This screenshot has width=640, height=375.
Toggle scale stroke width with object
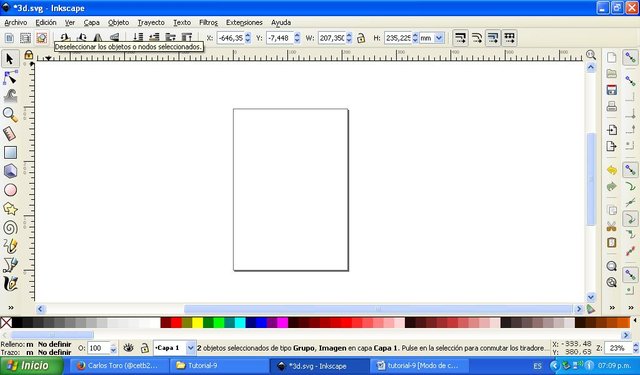pos(460,38)
